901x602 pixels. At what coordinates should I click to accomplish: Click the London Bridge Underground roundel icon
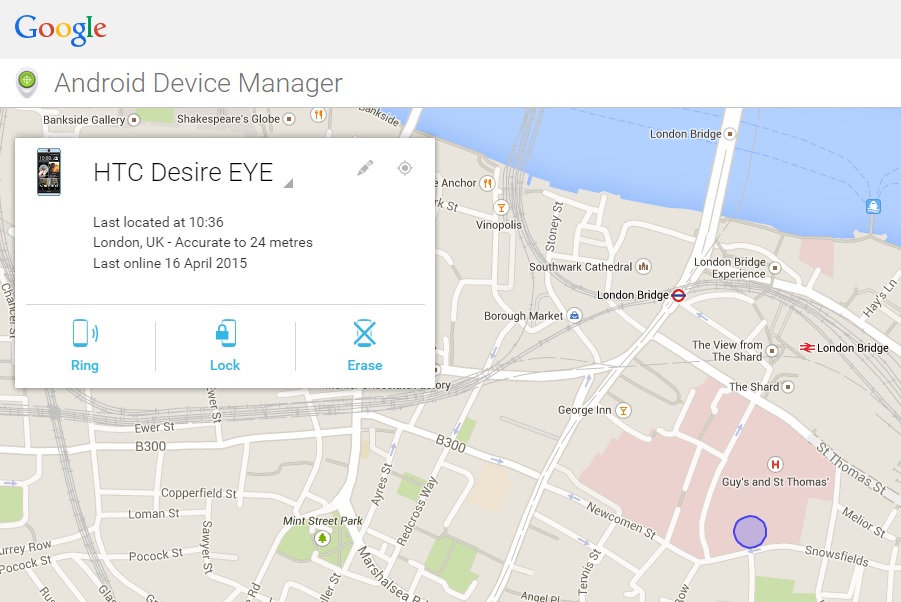[x=678, y=295]
